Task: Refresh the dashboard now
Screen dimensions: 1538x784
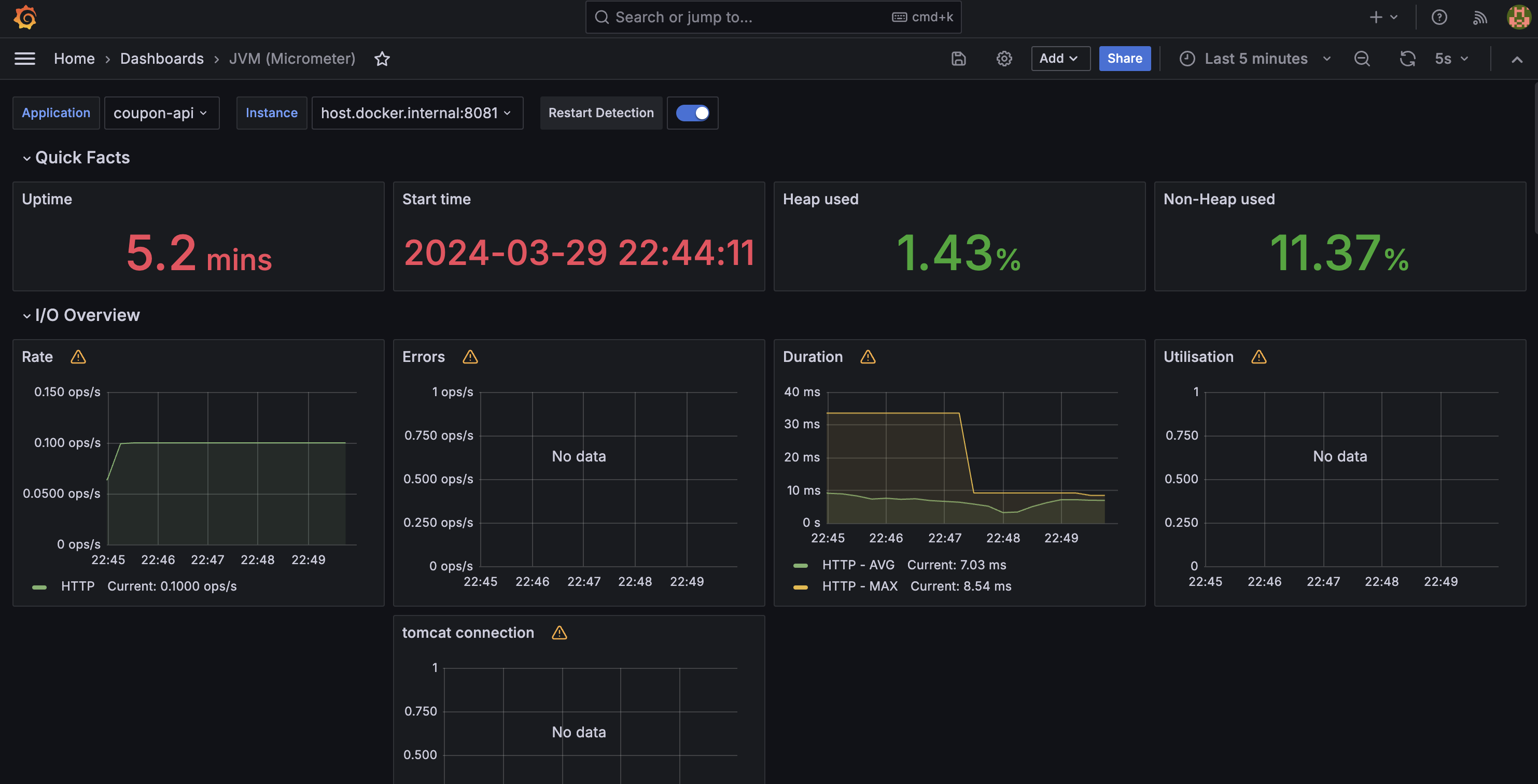Action: click(x=1407, y=59)
